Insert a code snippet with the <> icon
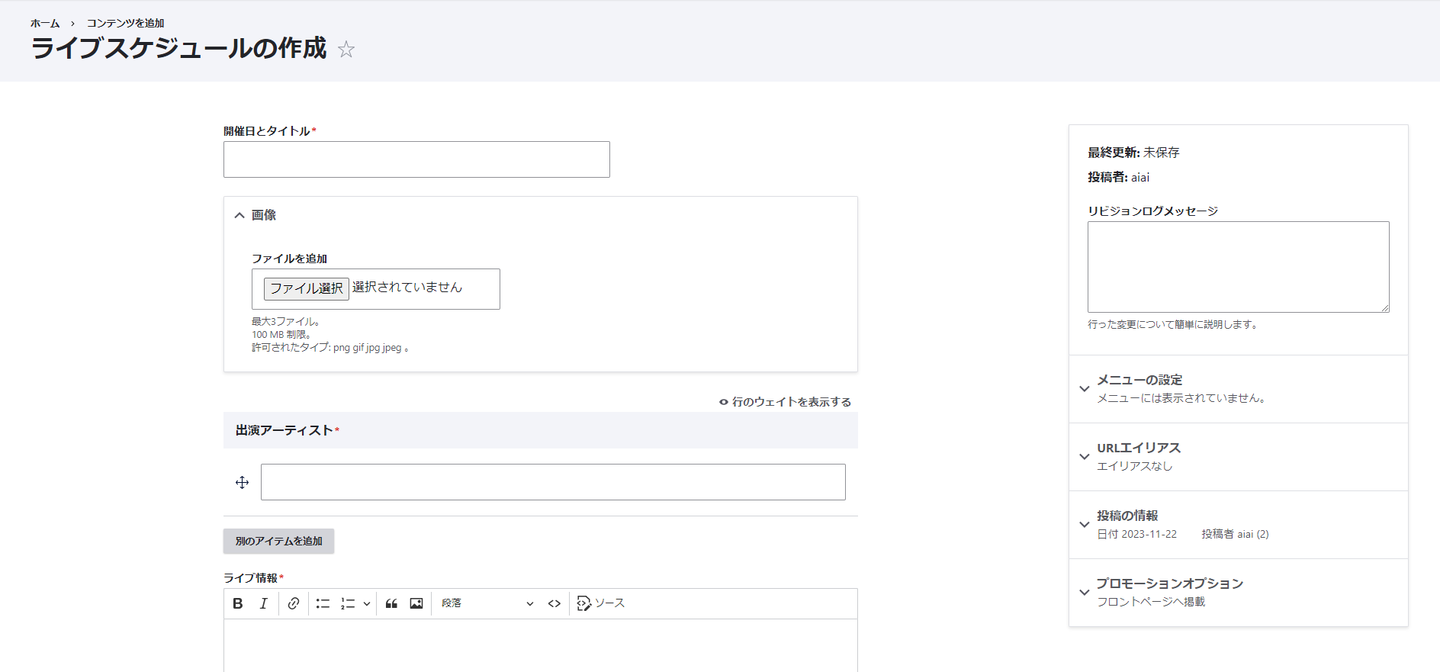 tap(554, 604)
